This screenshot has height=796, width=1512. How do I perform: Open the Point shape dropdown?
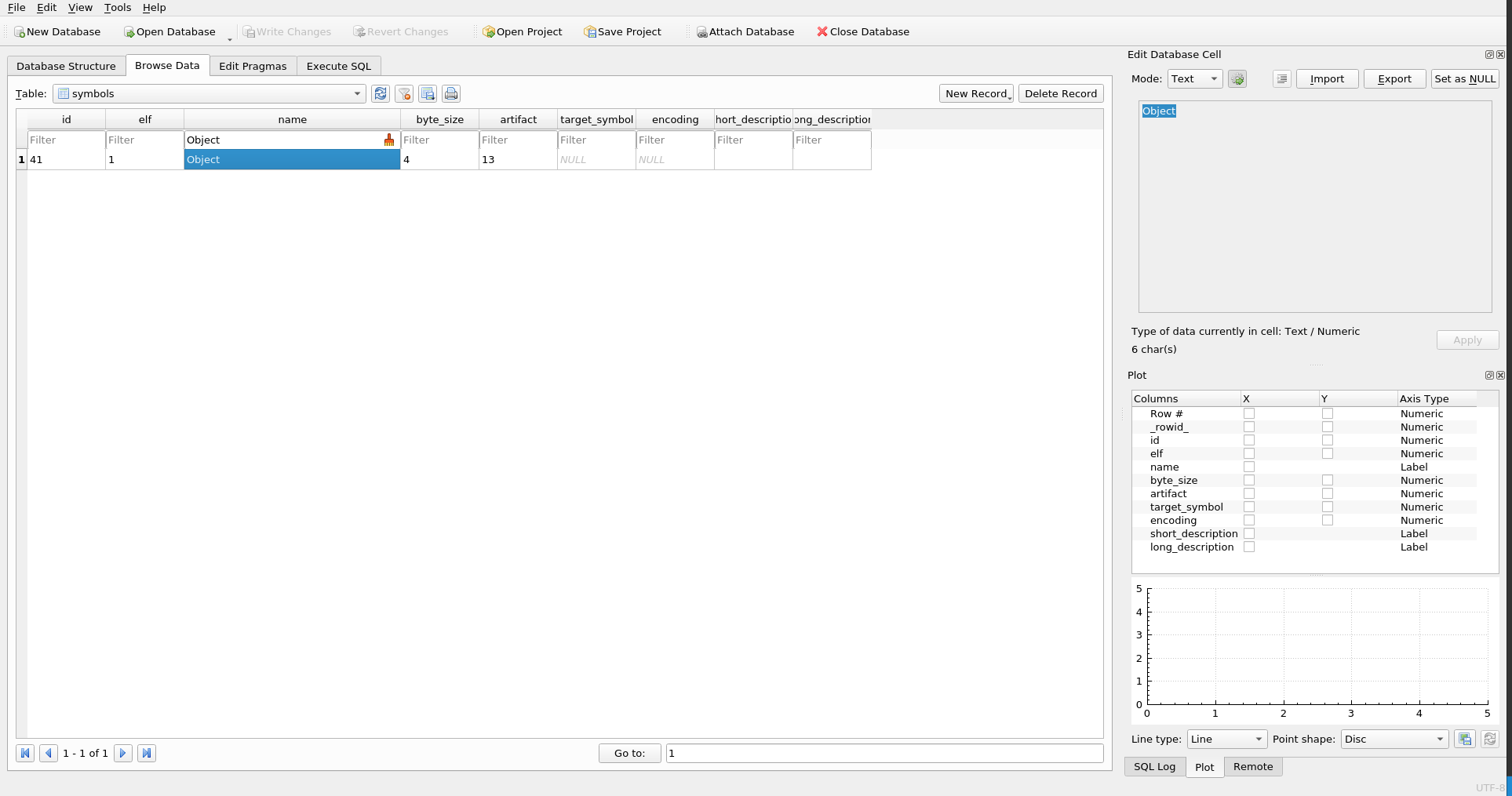(x=1394, y=740)
